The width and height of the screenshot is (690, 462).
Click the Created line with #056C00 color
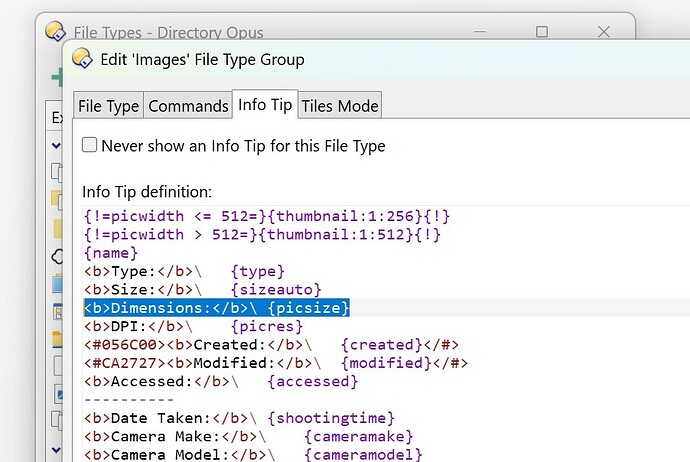pyautogui.click(x=272, y=345)
